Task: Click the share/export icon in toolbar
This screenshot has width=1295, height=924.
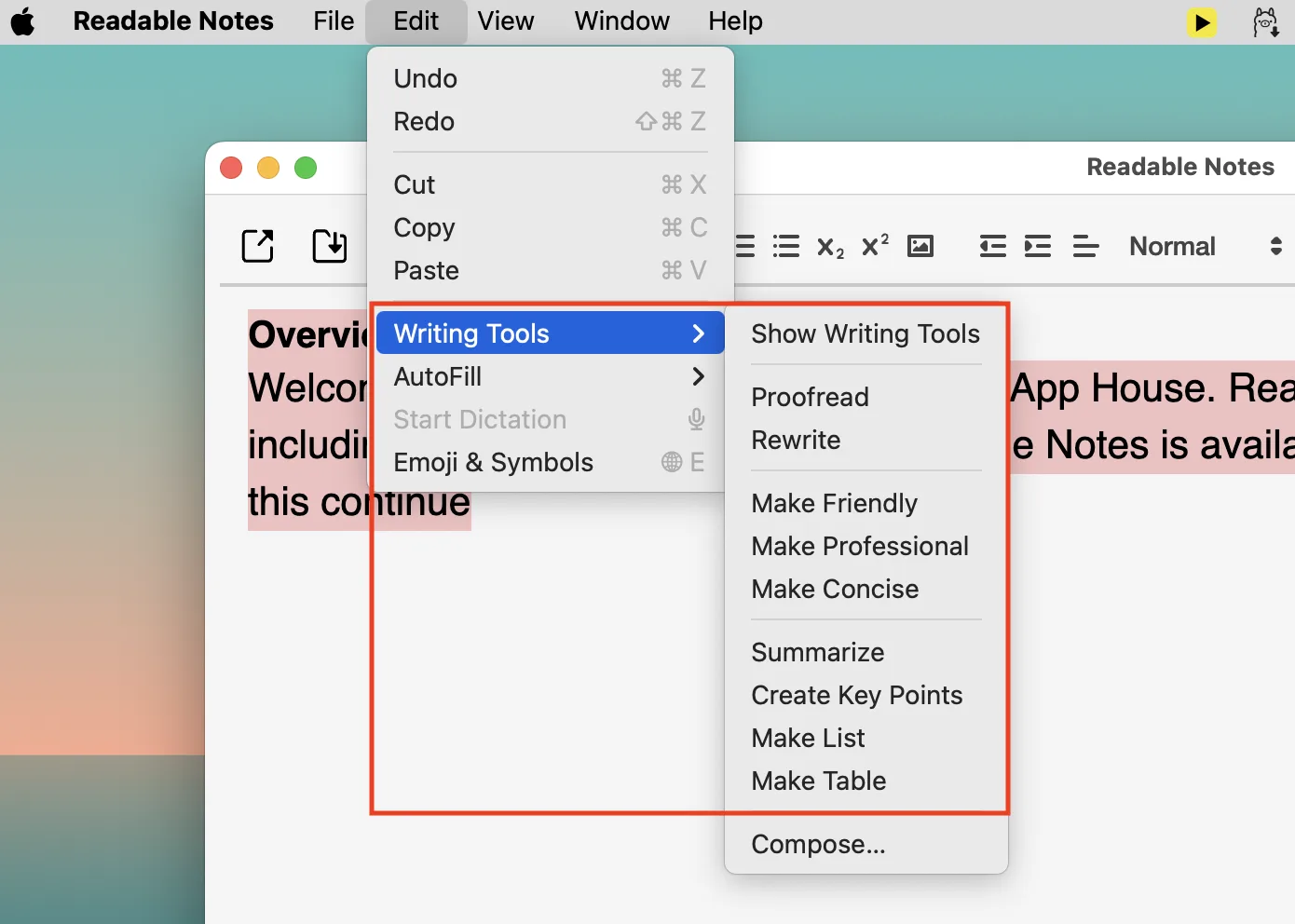Action: tap(257, 246)
